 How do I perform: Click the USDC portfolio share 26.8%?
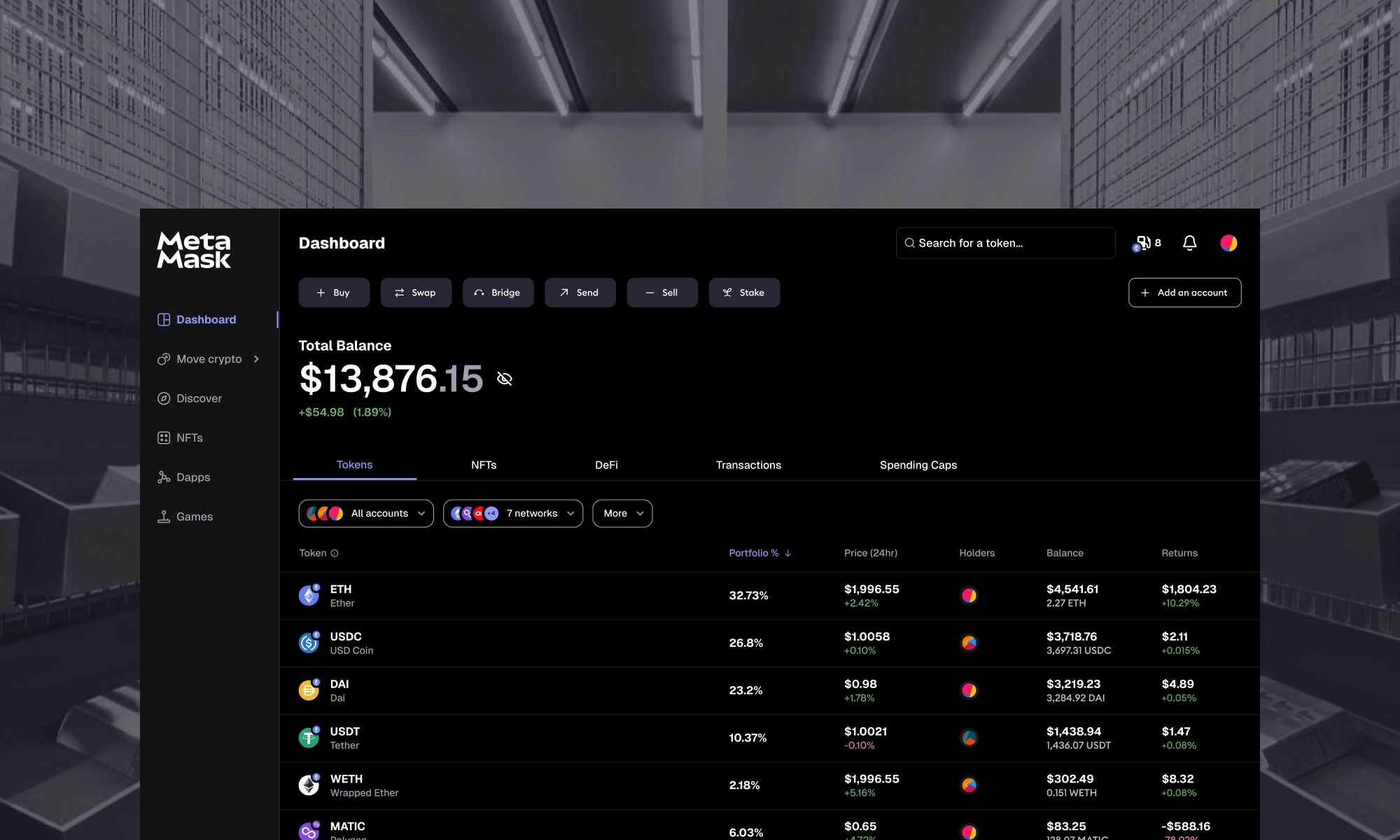click(746, 643)
